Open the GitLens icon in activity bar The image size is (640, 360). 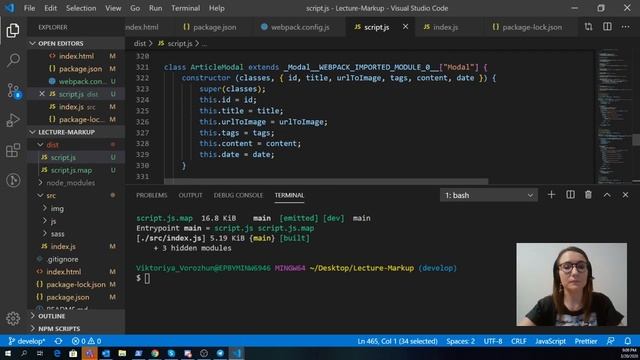click(13, 180)
